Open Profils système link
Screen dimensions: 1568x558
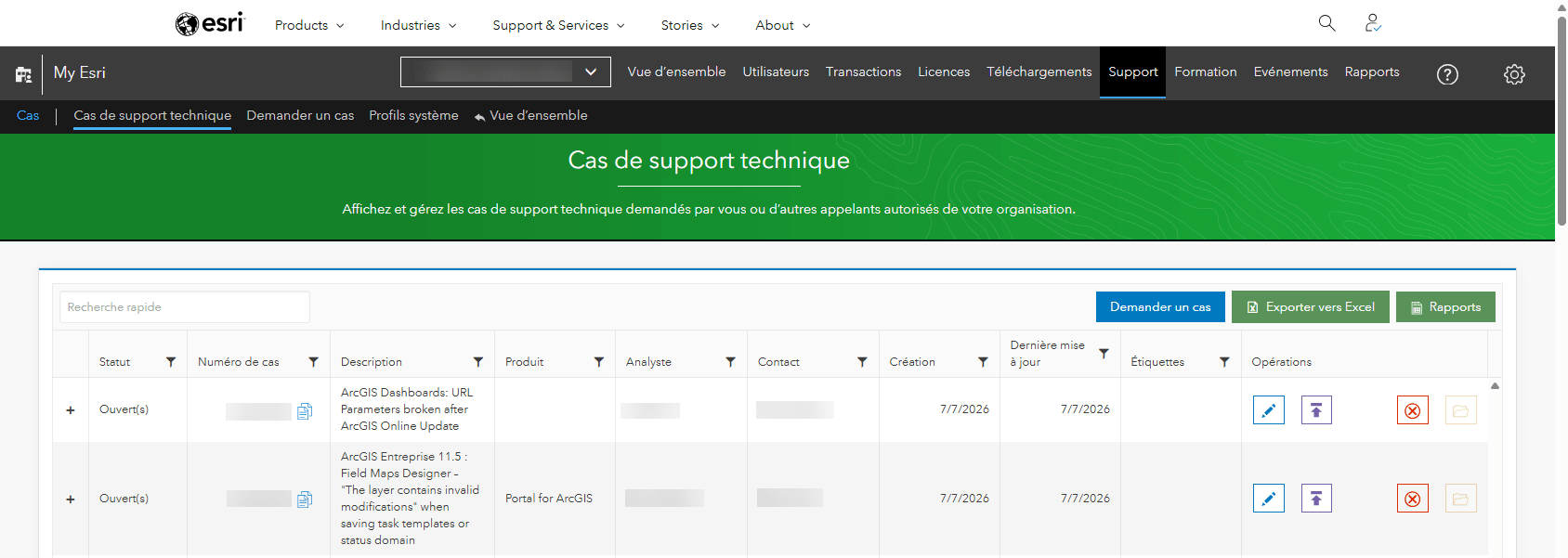coord(413,116)
